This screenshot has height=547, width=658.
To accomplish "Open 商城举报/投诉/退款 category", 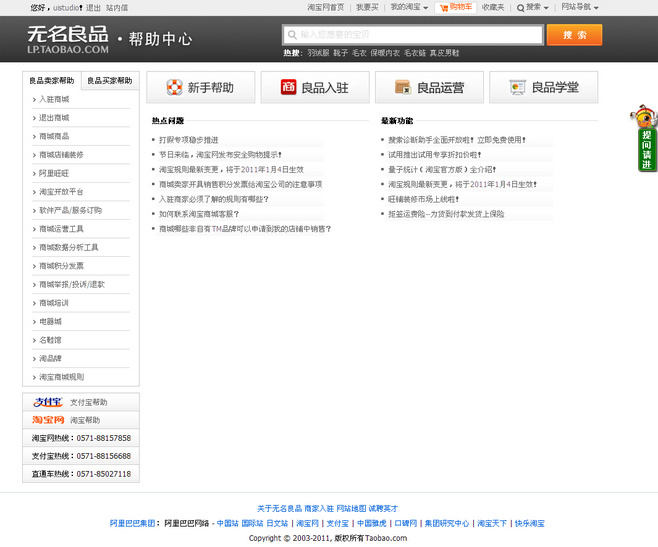I will point(72,284).
